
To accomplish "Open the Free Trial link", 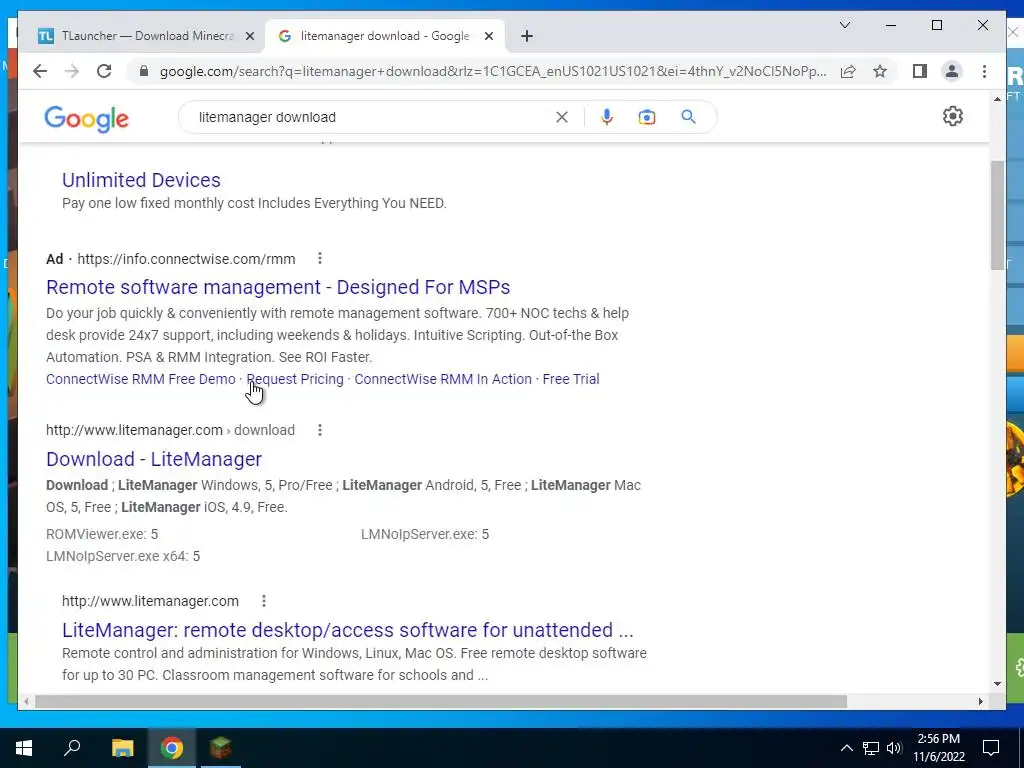I will [x=571, y=379].
